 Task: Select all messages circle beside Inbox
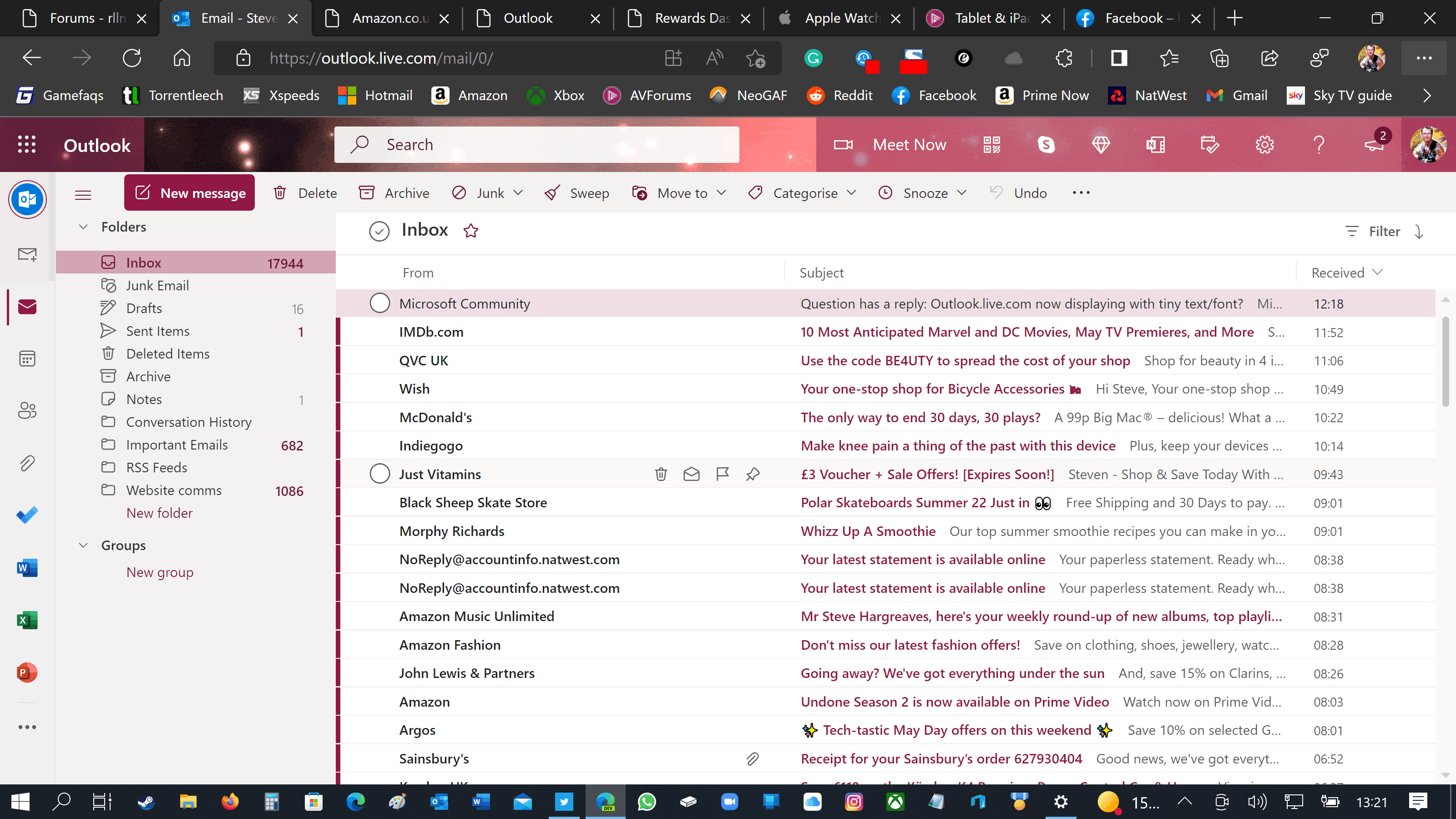[x=379, y=231]
